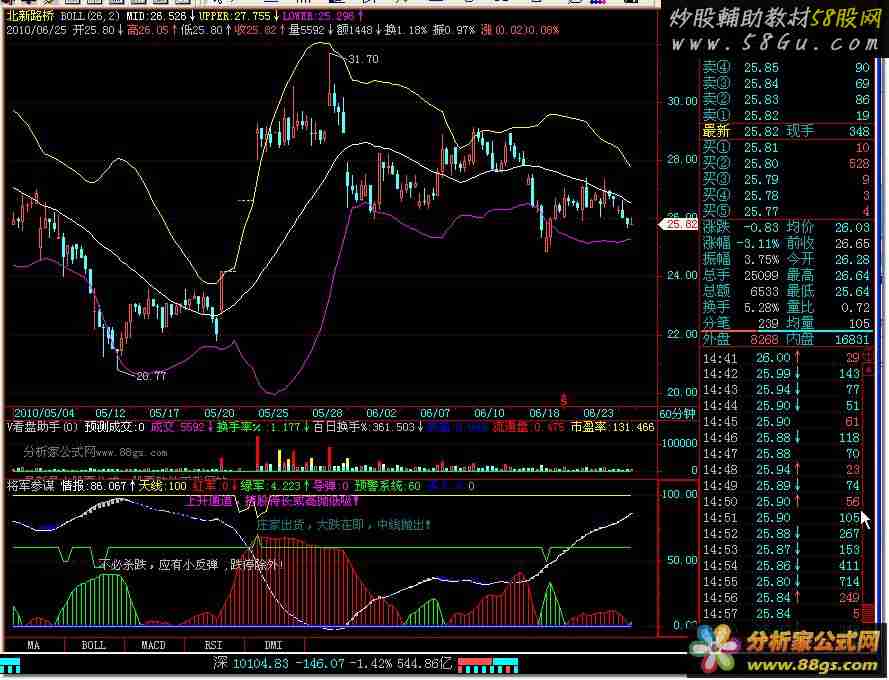Click the 14:57 trade tick row

(x=782, y=614)
